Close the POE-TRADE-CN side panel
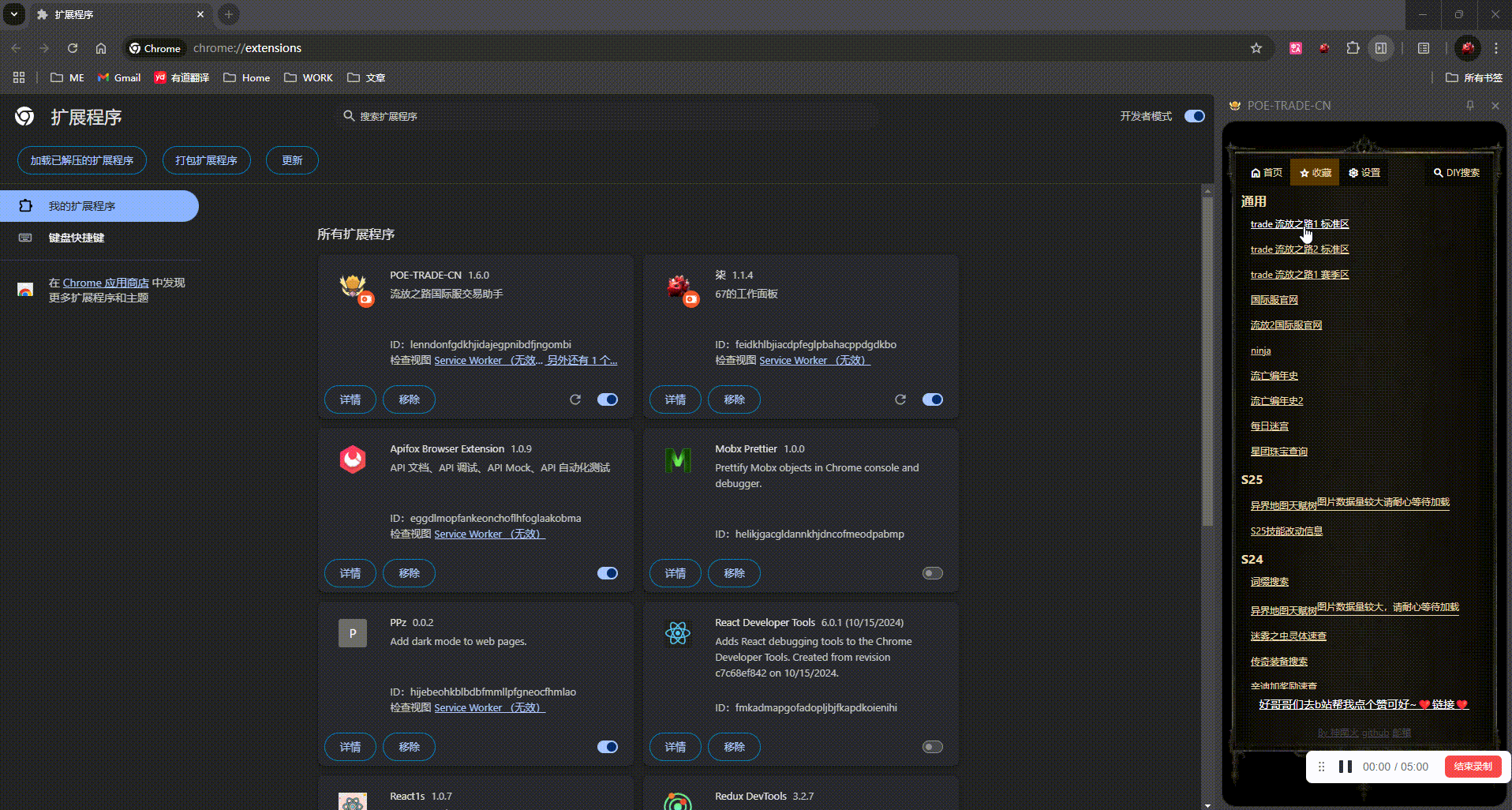 pos(1495,105)
